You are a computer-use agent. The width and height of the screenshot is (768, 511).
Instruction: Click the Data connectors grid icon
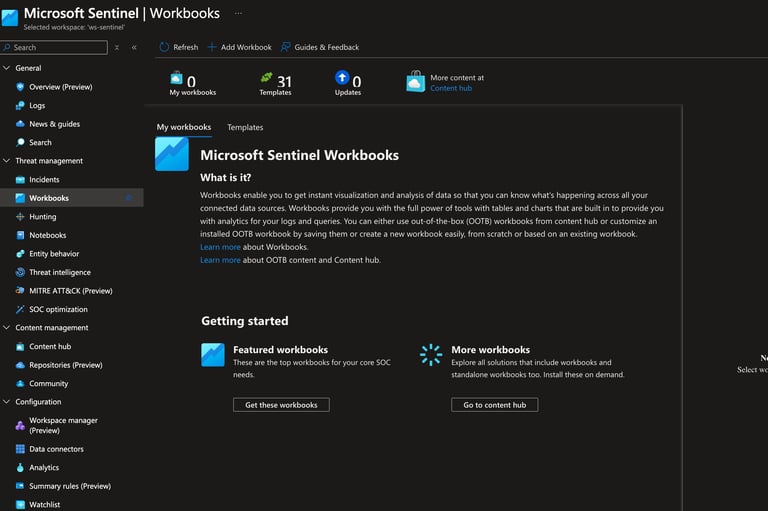coord(20,449)
